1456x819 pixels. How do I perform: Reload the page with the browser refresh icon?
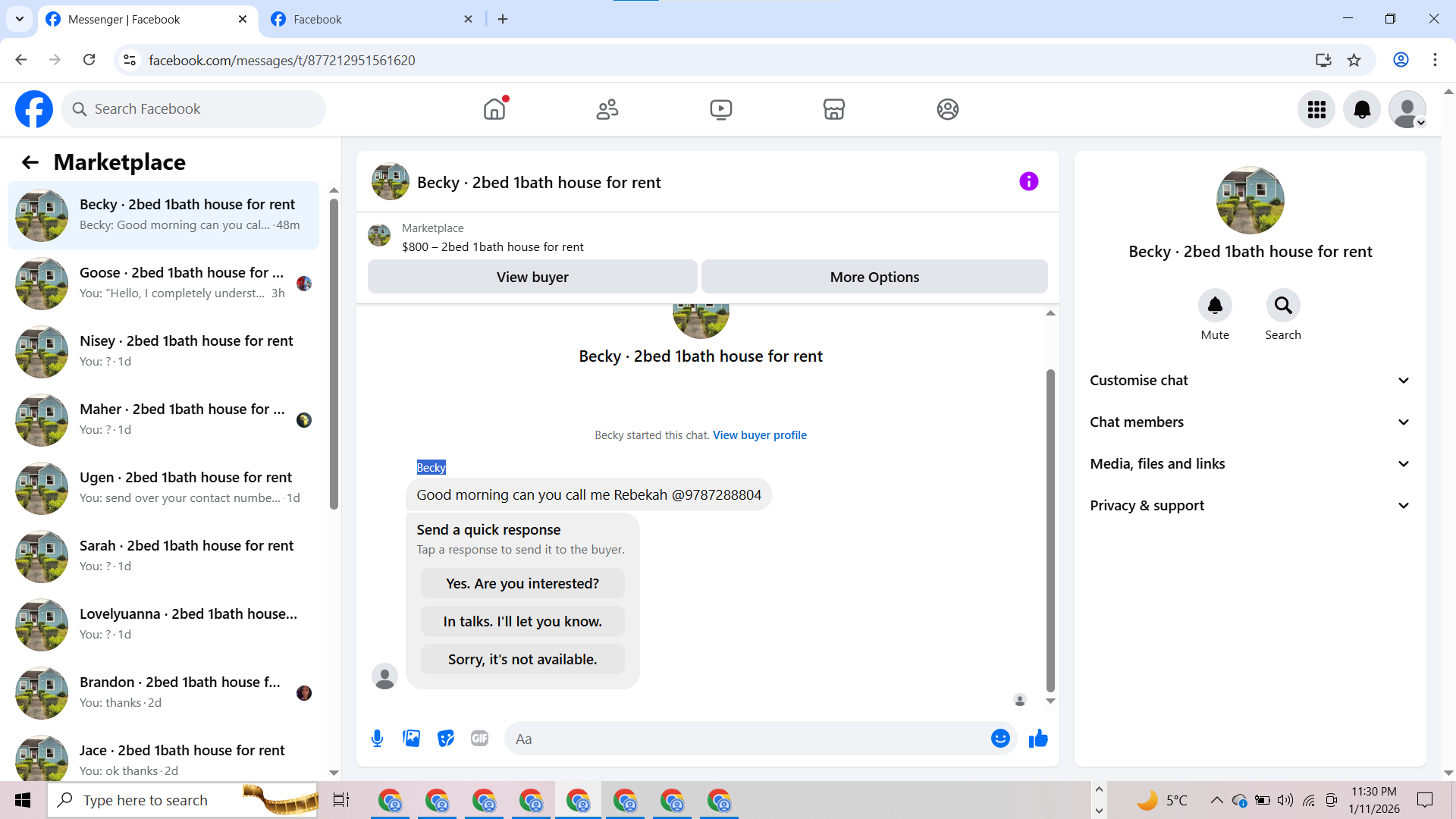(x=89, y=60)
